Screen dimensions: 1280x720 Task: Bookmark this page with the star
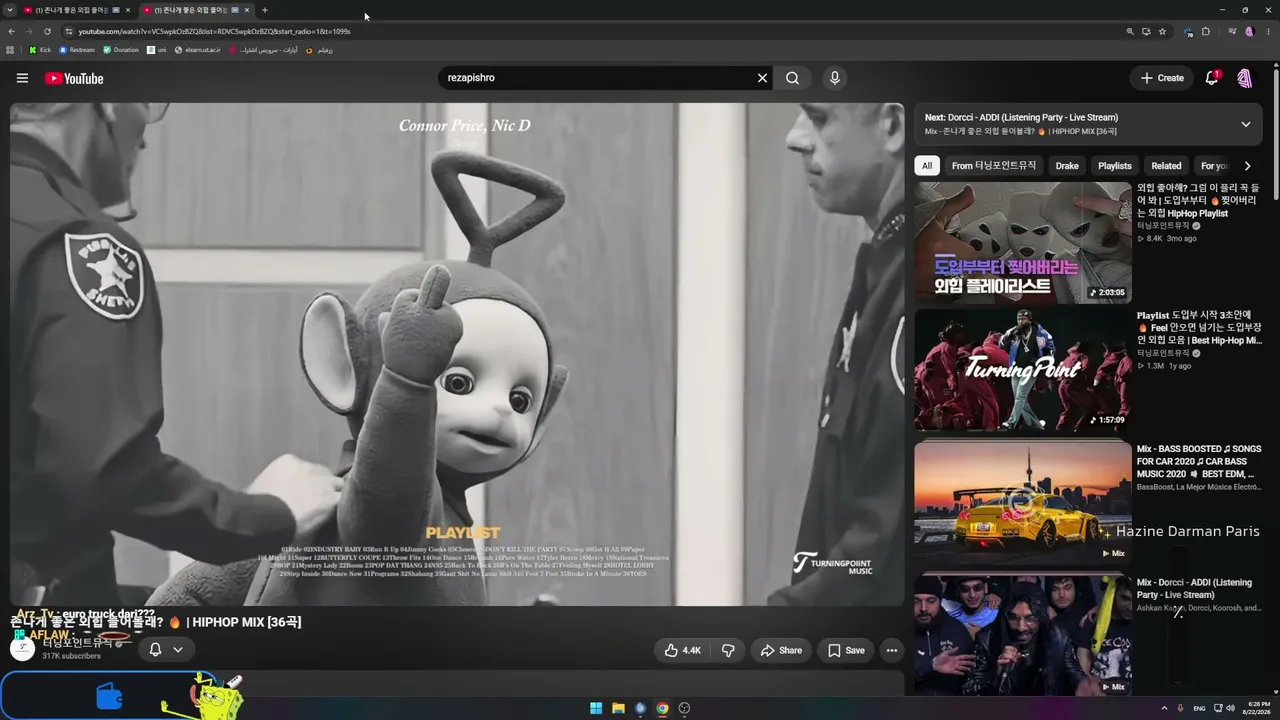tap(1162, 31)
